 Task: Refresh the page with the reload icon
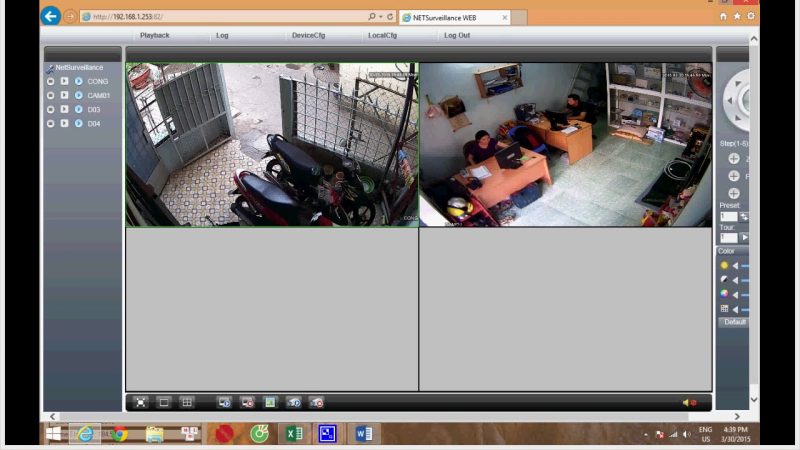[x=390, y=17]
